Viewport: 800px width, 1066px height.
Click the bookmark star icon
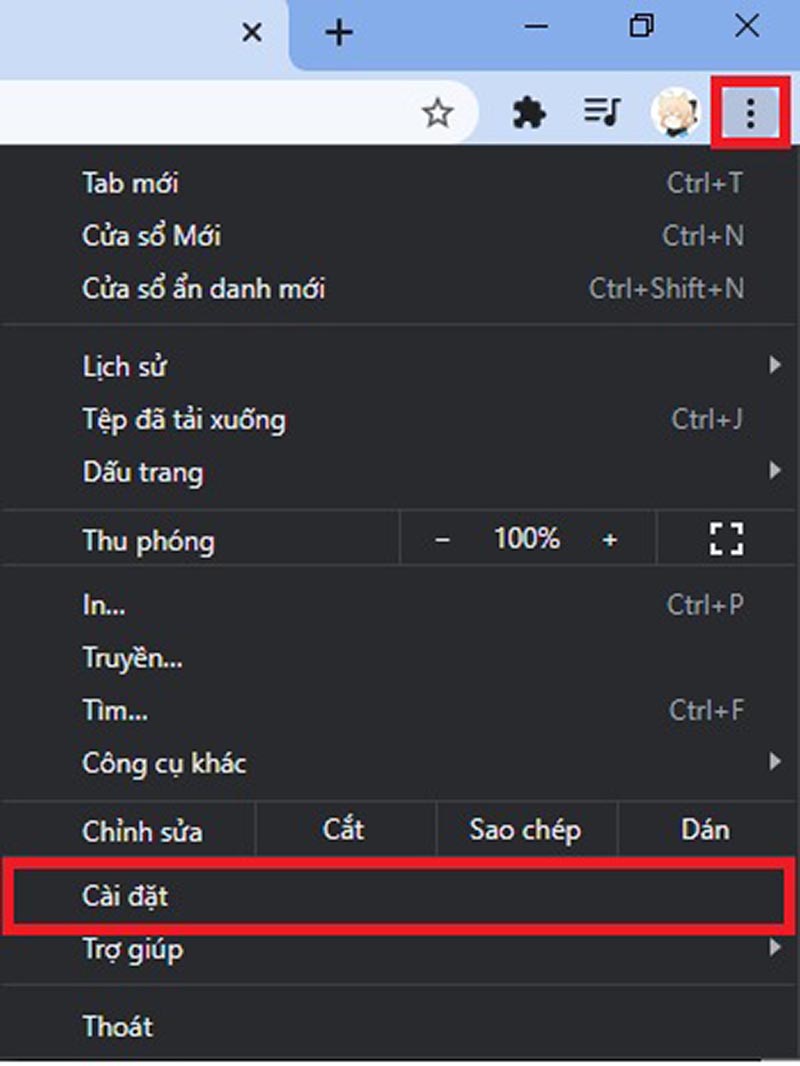pyautogui.click(x=438, y=113)
